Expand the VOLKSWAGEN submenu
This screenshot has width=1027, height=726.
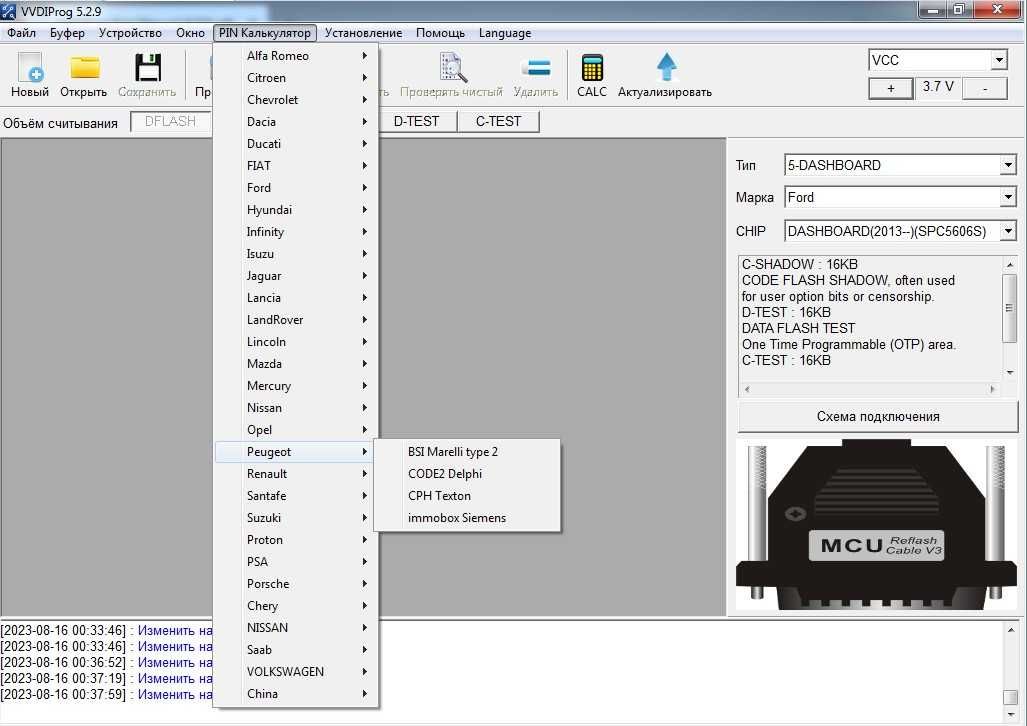pos(297,672)
